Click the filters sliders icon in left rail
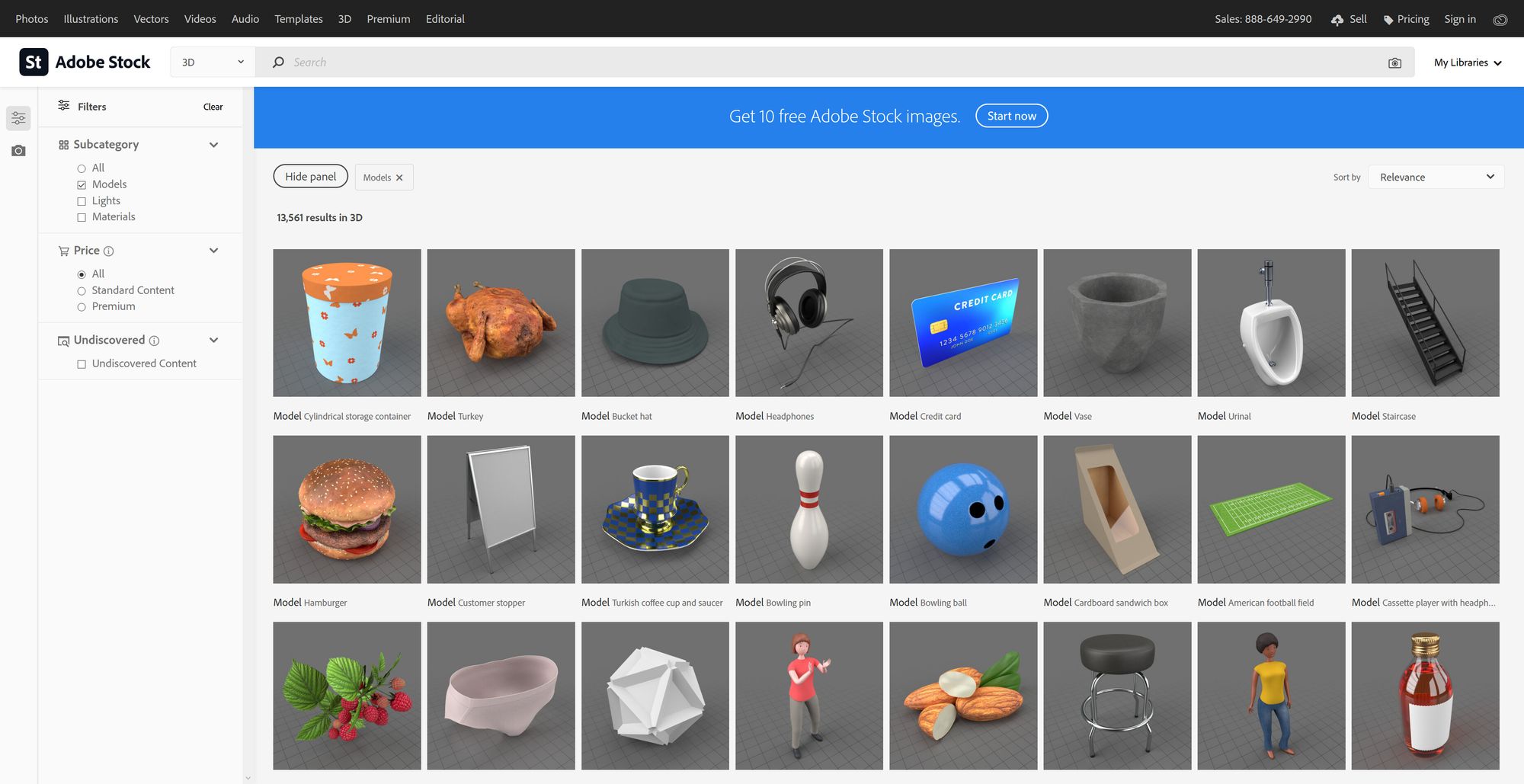 (18, 118)
